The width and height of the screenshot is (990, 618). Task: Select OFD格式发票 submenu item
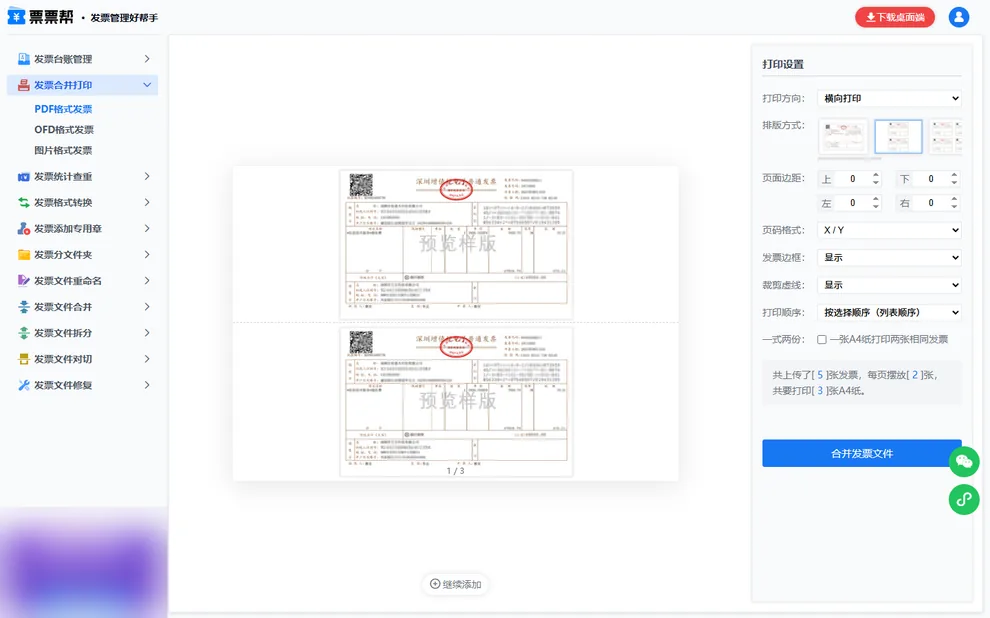[64, 130]
